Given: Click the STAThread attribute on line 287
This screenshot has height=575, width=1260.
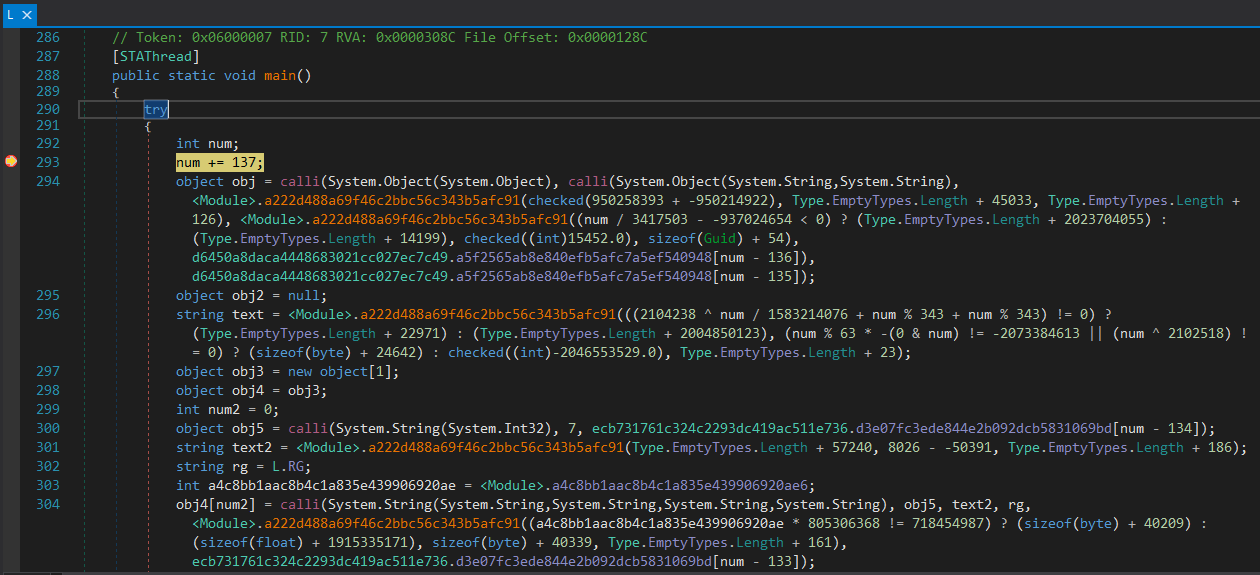Looking at the screenshot, I should tap(156, 56).
